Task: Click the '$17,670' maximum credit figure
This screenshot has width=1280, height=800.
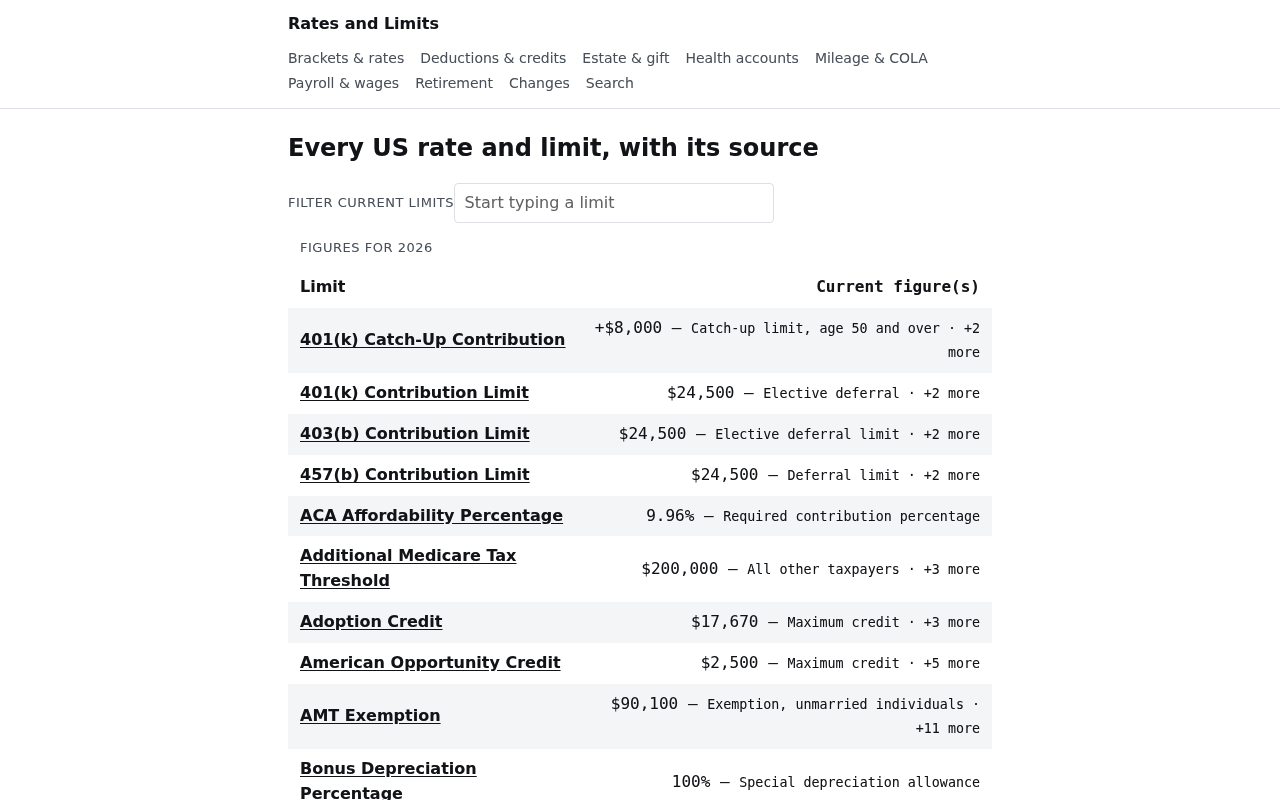Action: click(725, 622)
